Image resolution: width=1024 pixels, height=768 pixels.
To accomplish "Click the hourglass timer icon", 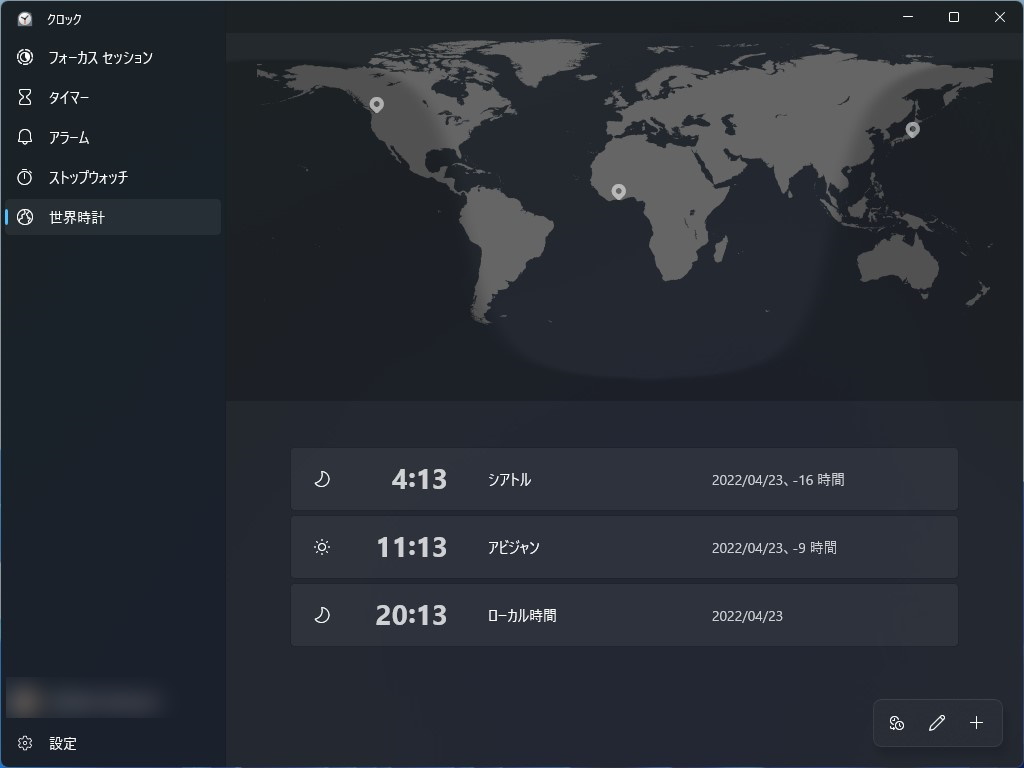I will coord(25,97).
